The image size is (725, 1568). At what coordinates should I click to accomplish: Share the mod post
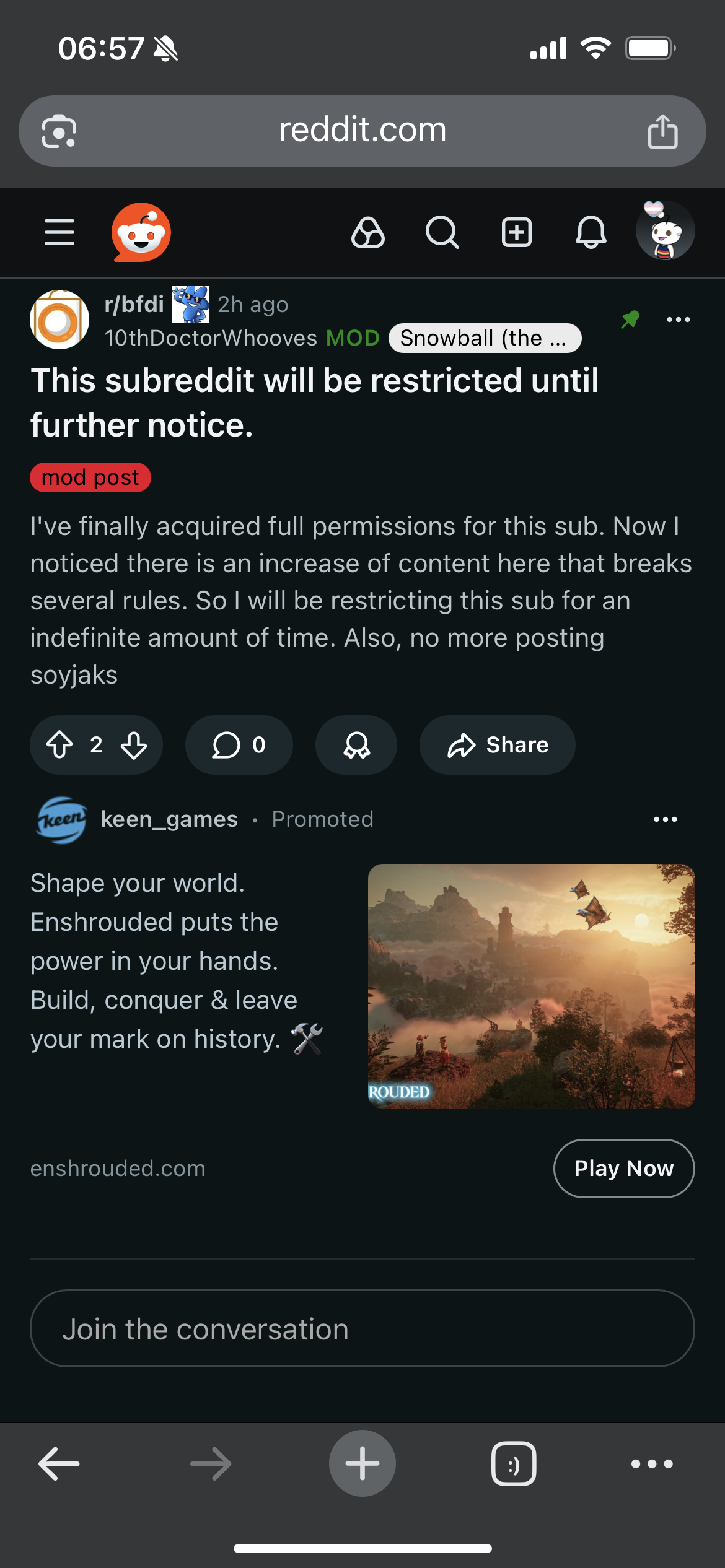(x=498, y=745)
